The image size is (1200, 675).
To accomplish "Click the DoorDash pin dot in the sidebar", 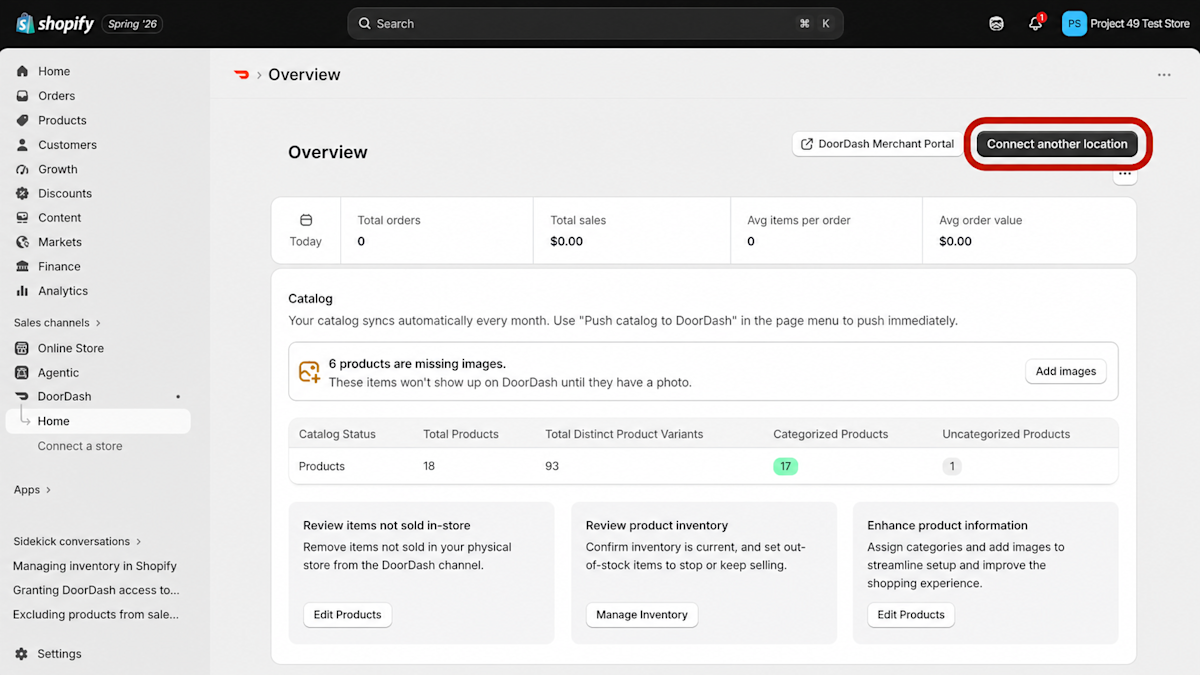I will pos(178,397).
